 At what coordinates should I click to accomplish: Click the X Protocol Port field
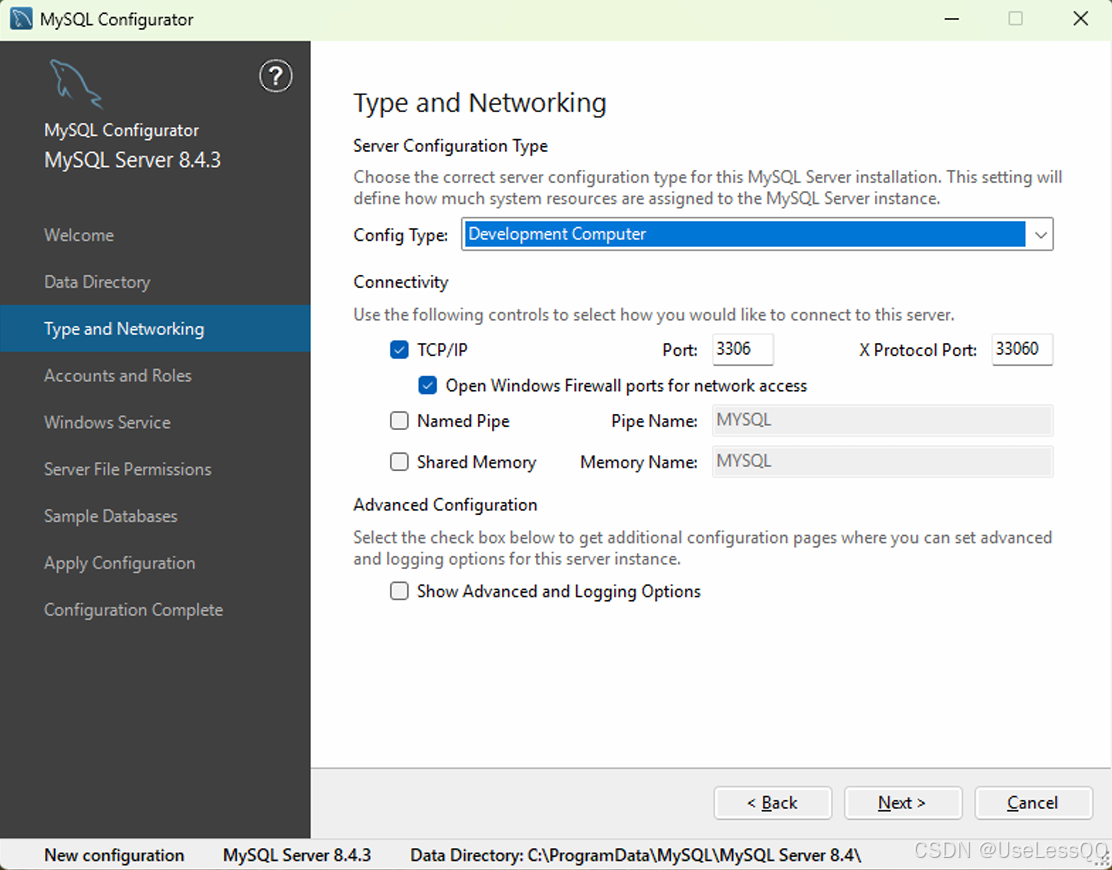click(1022, 349)
